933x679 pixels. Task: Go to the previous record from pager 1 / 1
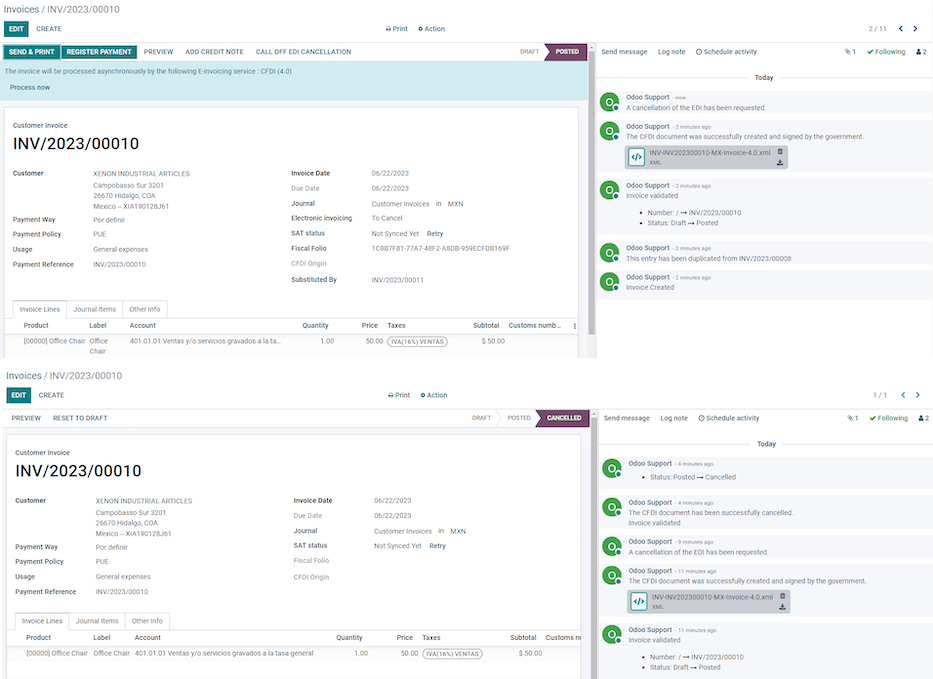(902, 395)
